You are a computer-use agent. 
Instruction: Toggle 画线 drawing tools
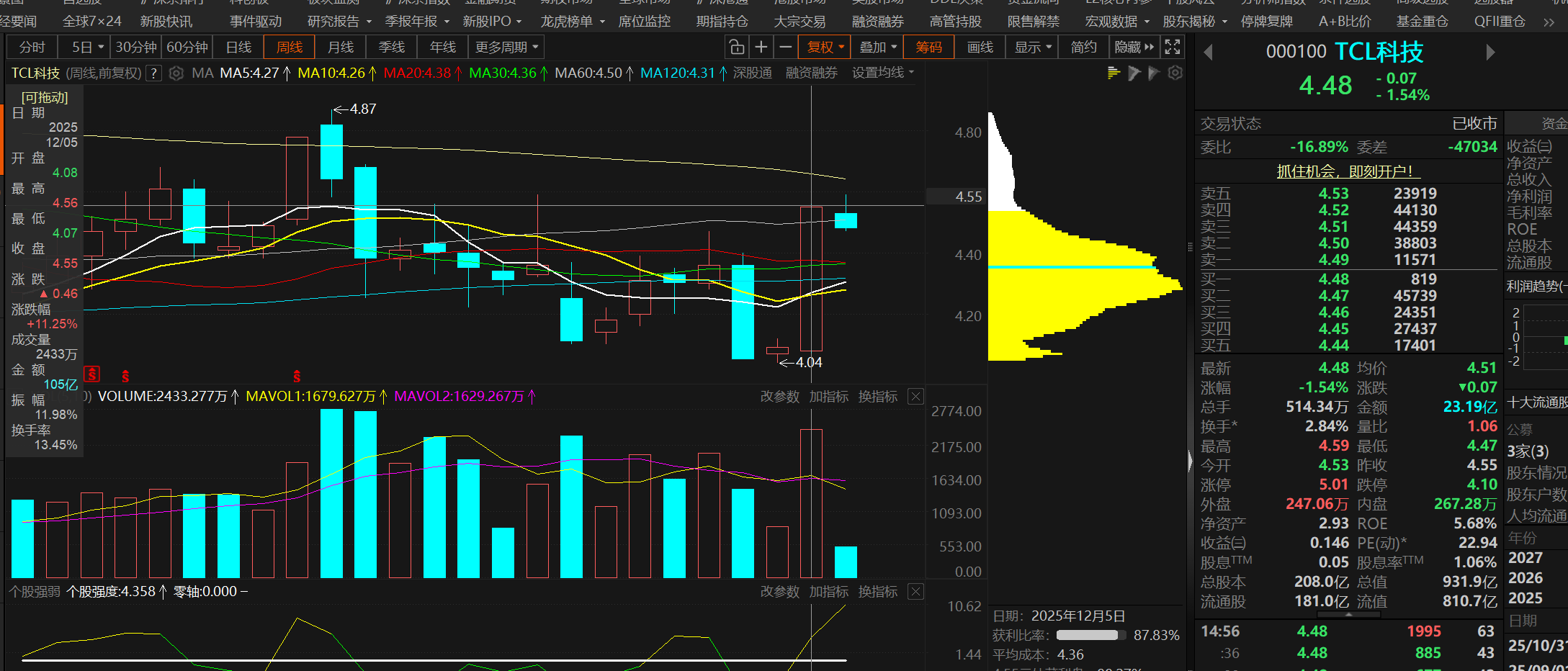980,48
